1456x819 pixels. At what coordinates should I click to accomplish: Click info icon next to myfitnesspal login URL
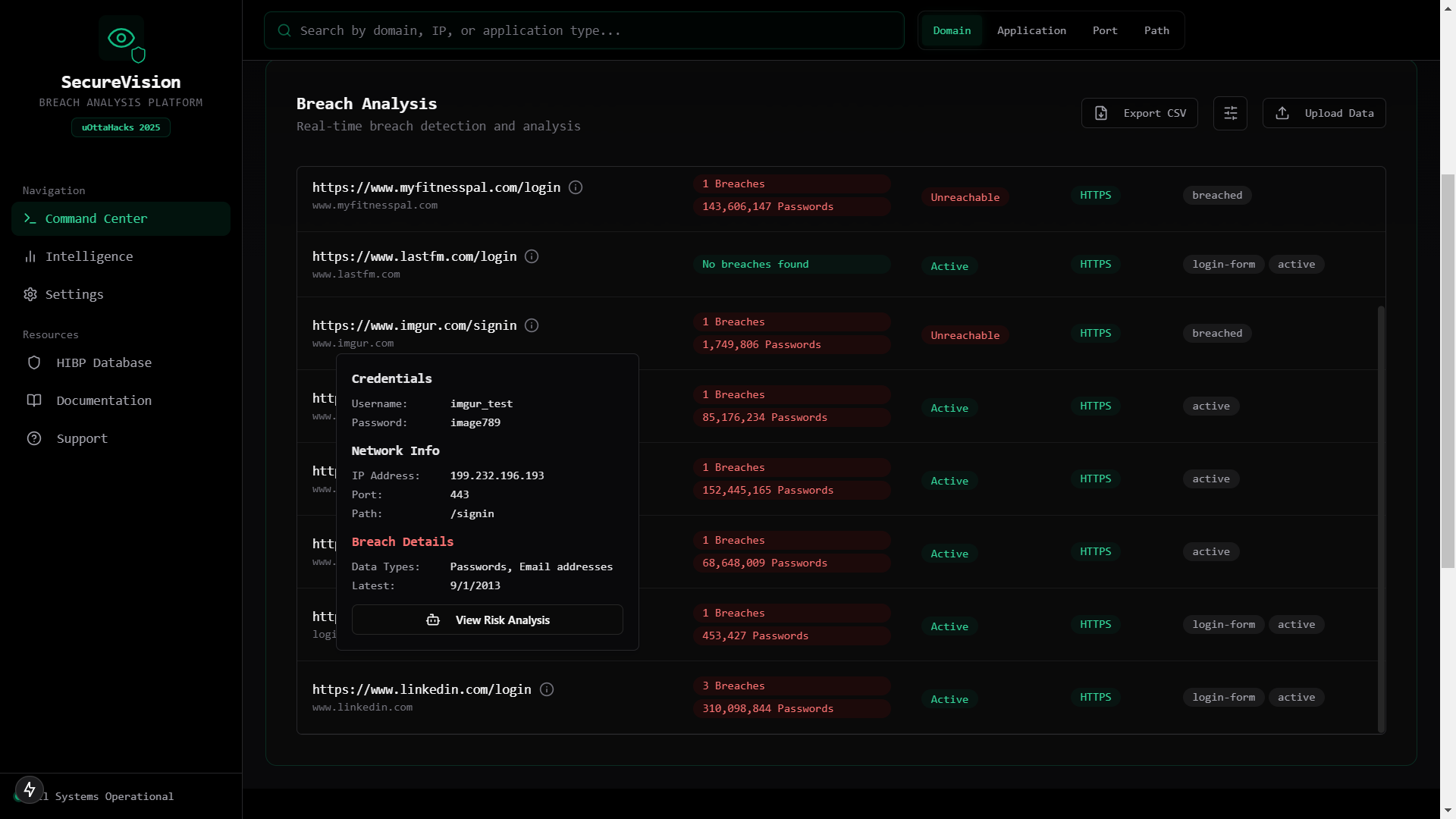point(576,187)
